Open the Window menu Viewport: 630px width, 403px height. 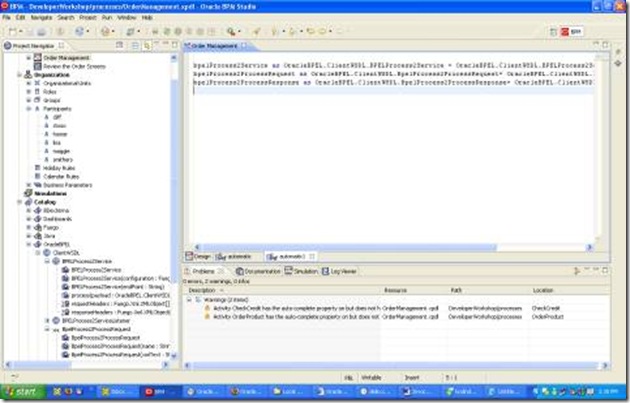click(127, 18)
